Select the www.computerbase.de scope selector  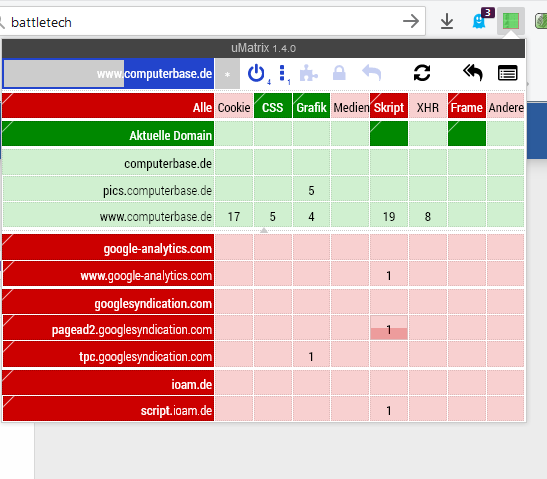(x=108, y=74)
